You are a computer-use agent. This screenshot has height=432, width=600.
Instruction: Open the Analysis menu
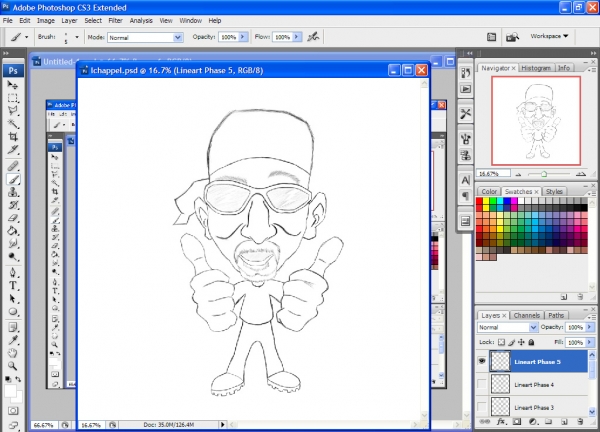click(x=141, y=20)
